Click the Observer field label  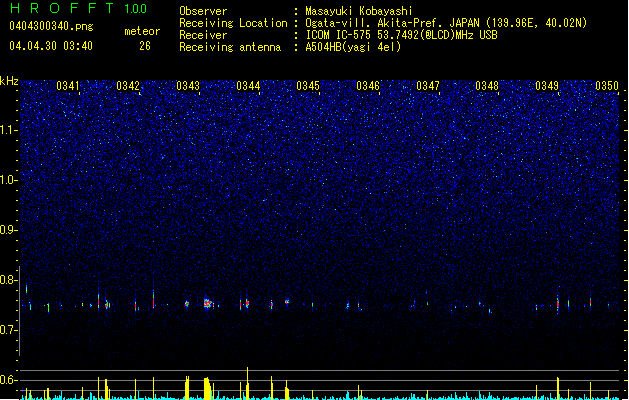click(203, 11)
